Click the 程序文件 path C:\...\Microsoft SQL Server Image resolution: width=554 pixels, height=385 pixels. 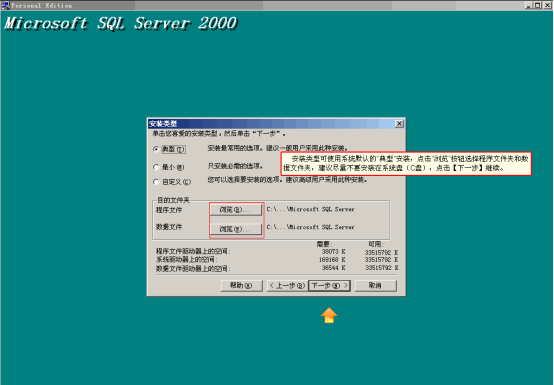[x=311, y=209]
